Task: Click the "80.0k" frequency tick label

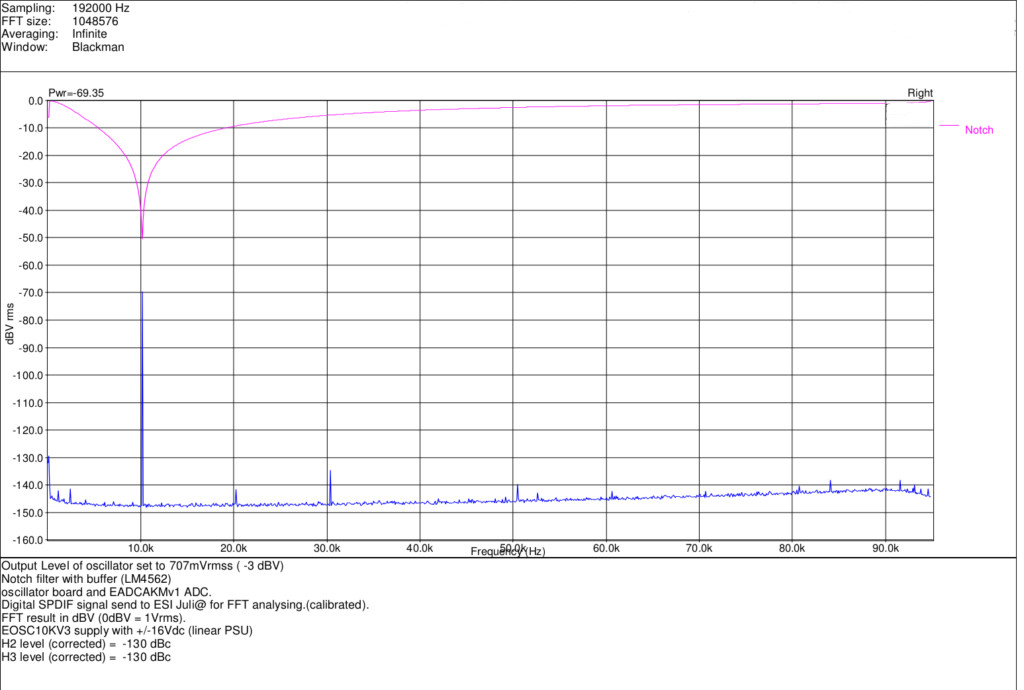Action: 792,548
